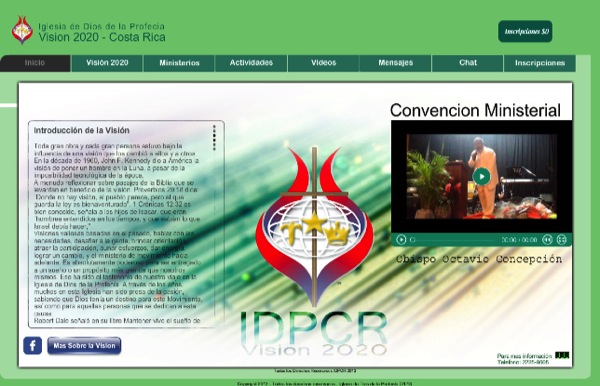The height and width of the screenshot is (386, 600).
Task: Click the Mas Sobre la Vision button
Action: click(x=84, y=346)
